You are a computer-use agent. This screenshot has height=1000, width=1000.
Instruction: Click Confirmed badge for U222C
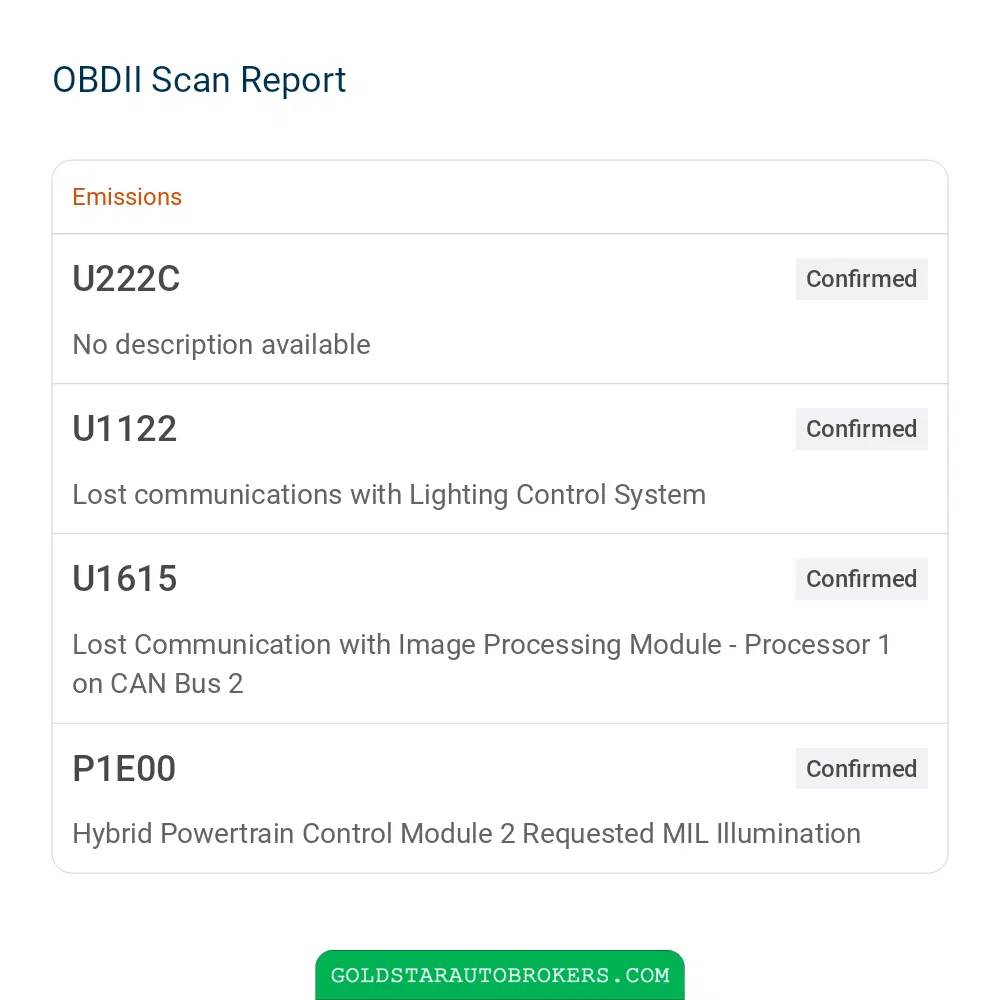pos(861,279)
